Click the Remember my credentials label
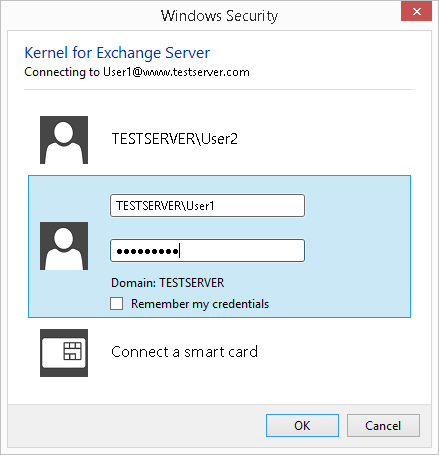 [200, 304]
